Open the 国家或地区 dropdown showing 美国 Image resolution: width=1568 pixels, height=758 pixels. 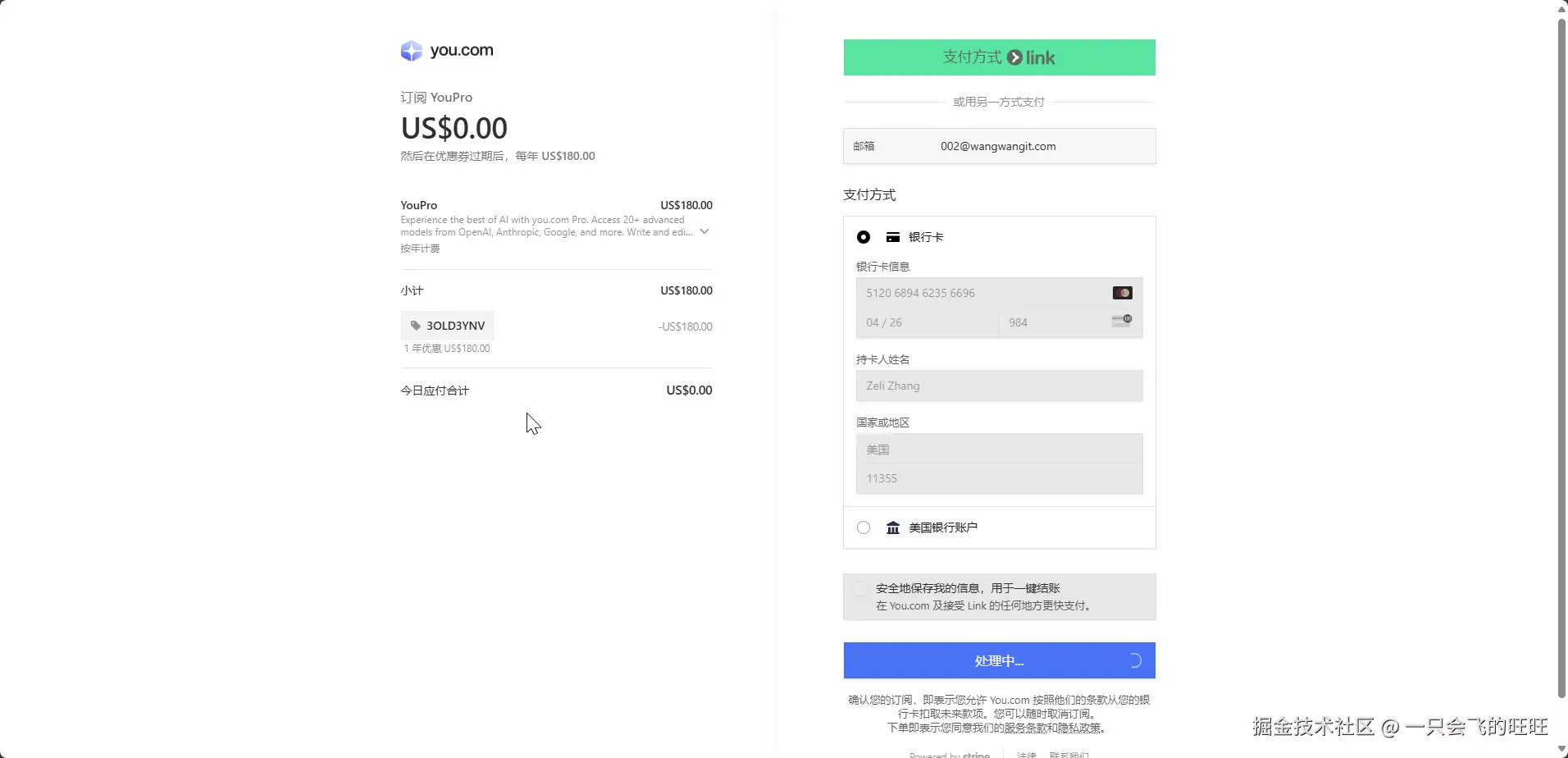click(x=999, y=450)
